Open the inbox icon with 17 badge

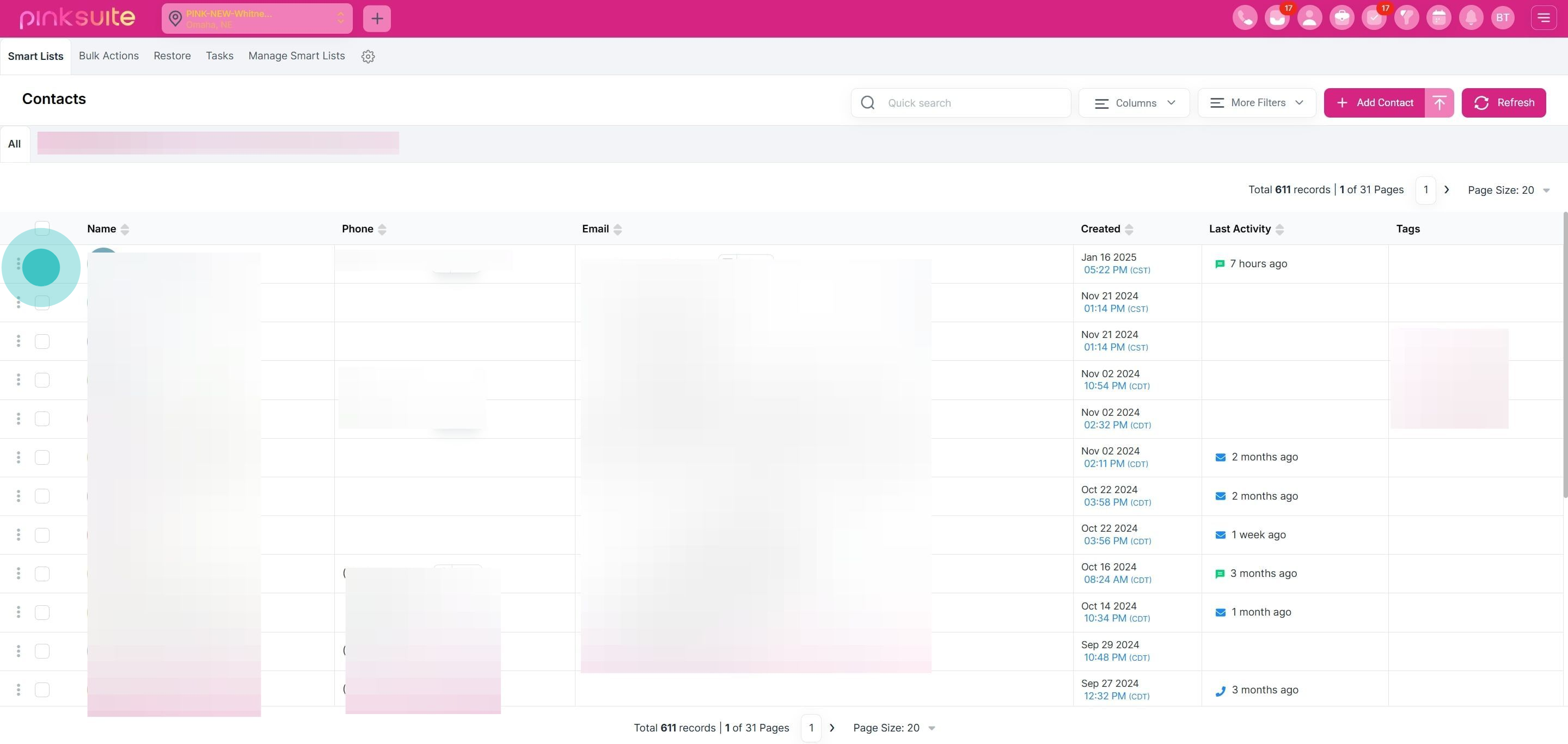coord(1277,17)
